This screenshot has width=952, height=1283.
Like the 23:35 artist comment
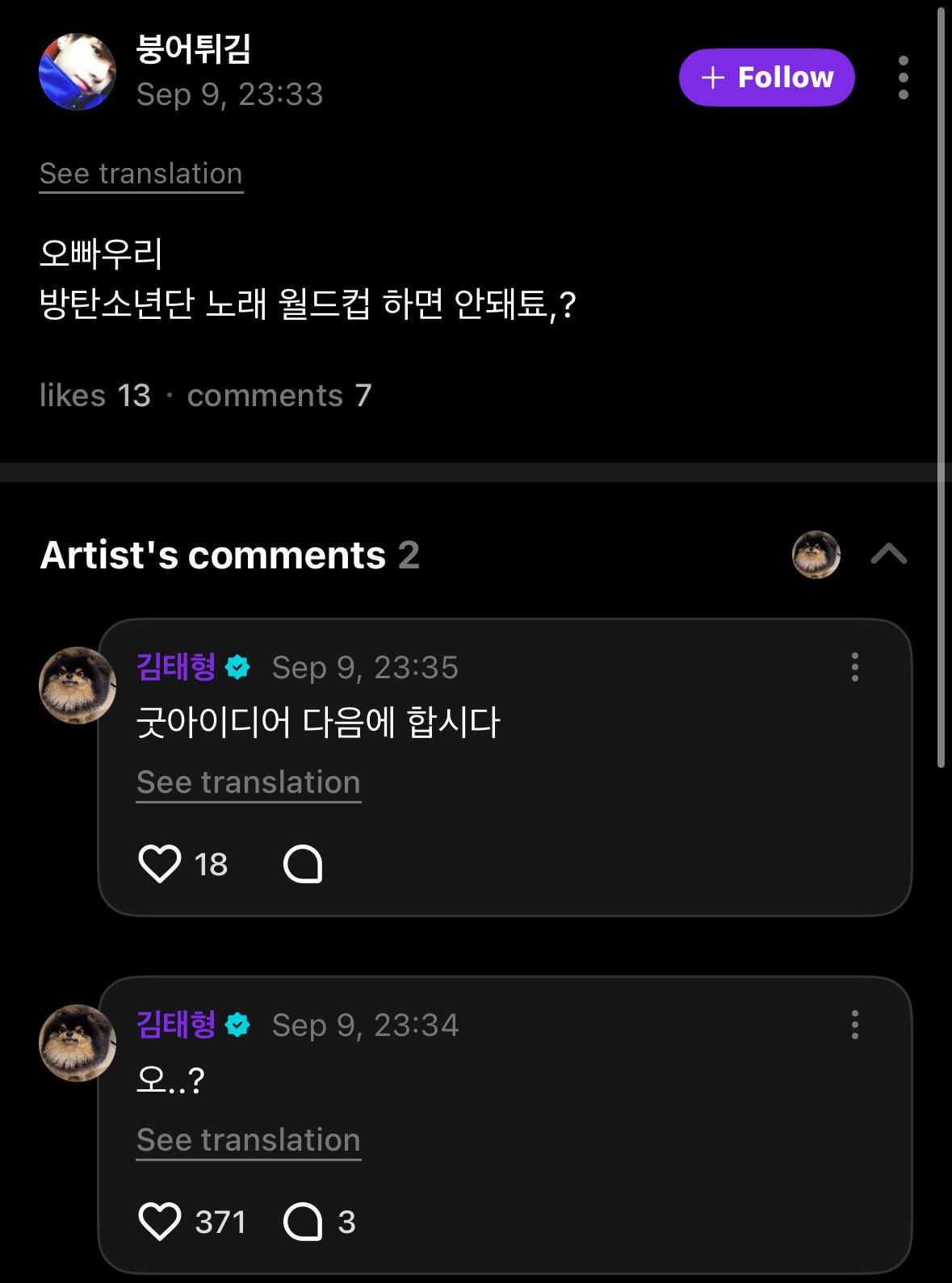pos(160,864)
